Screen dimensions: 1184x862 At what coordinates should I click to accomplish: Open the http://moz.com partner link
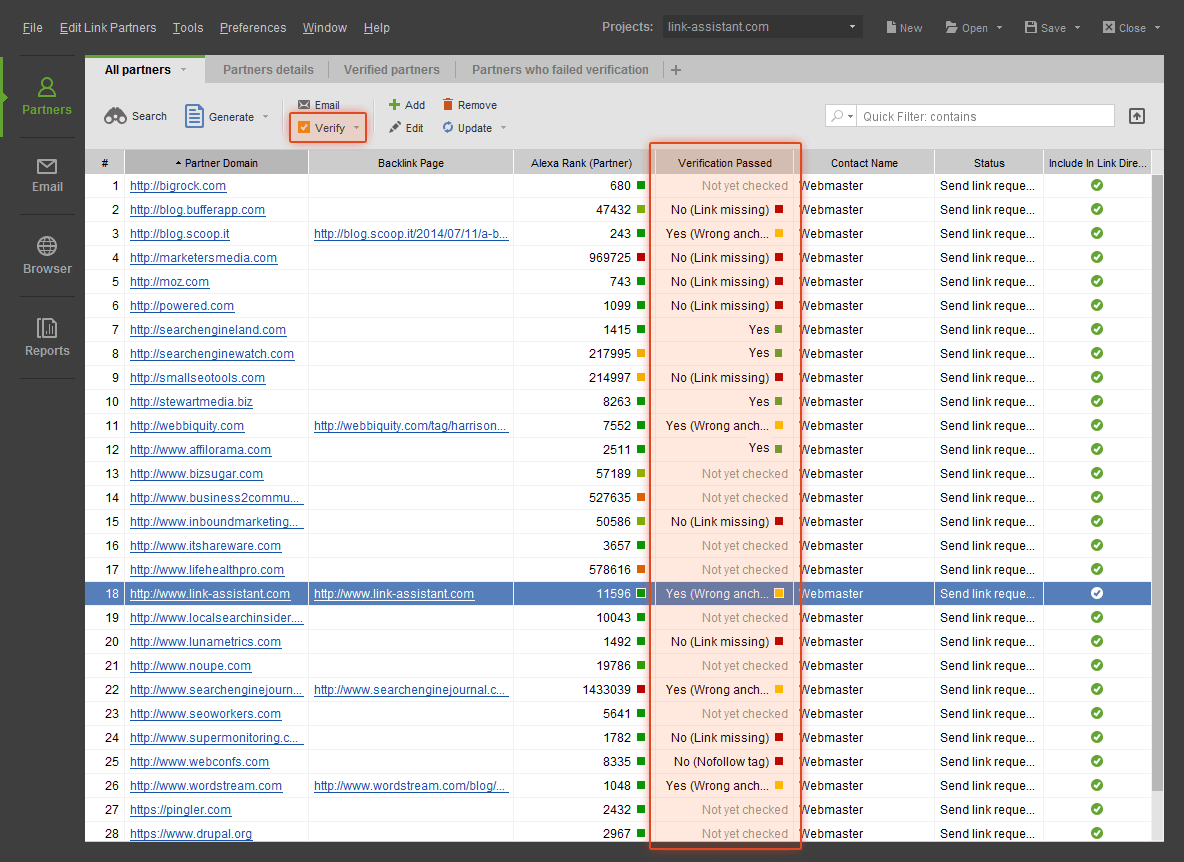click(x=169, y=282)
